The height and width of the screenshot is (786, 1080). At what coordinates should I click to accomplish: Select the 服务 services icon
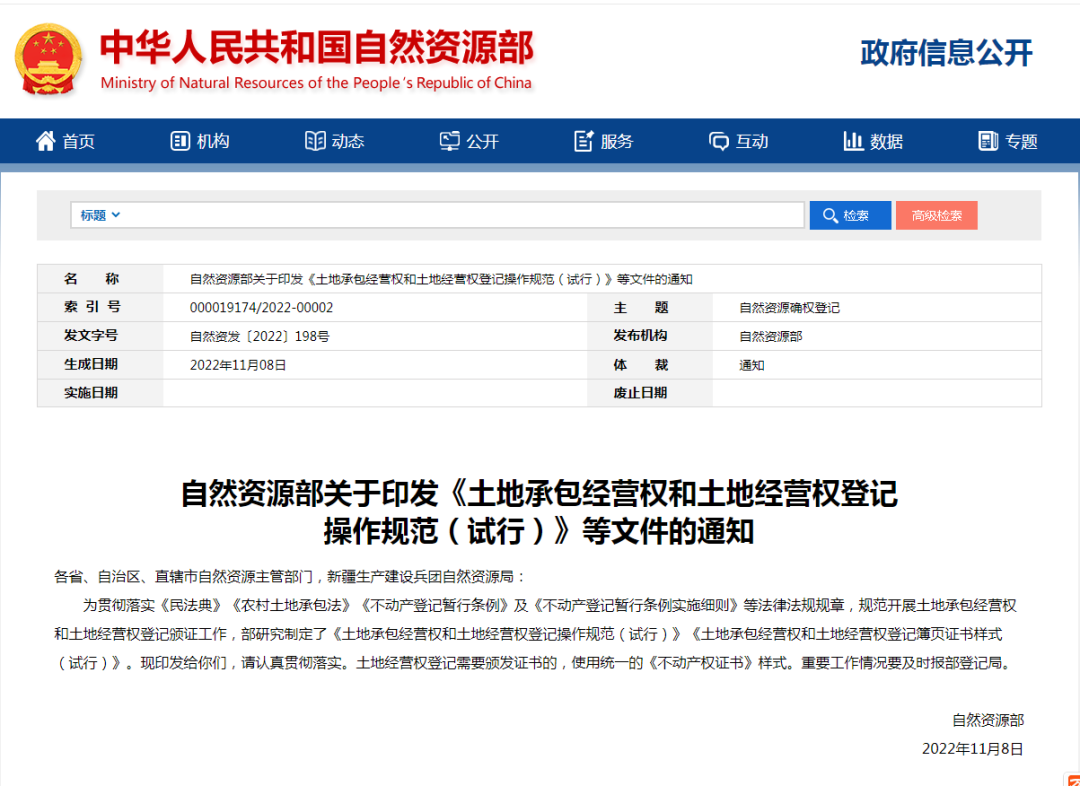(x=584, y=140)
